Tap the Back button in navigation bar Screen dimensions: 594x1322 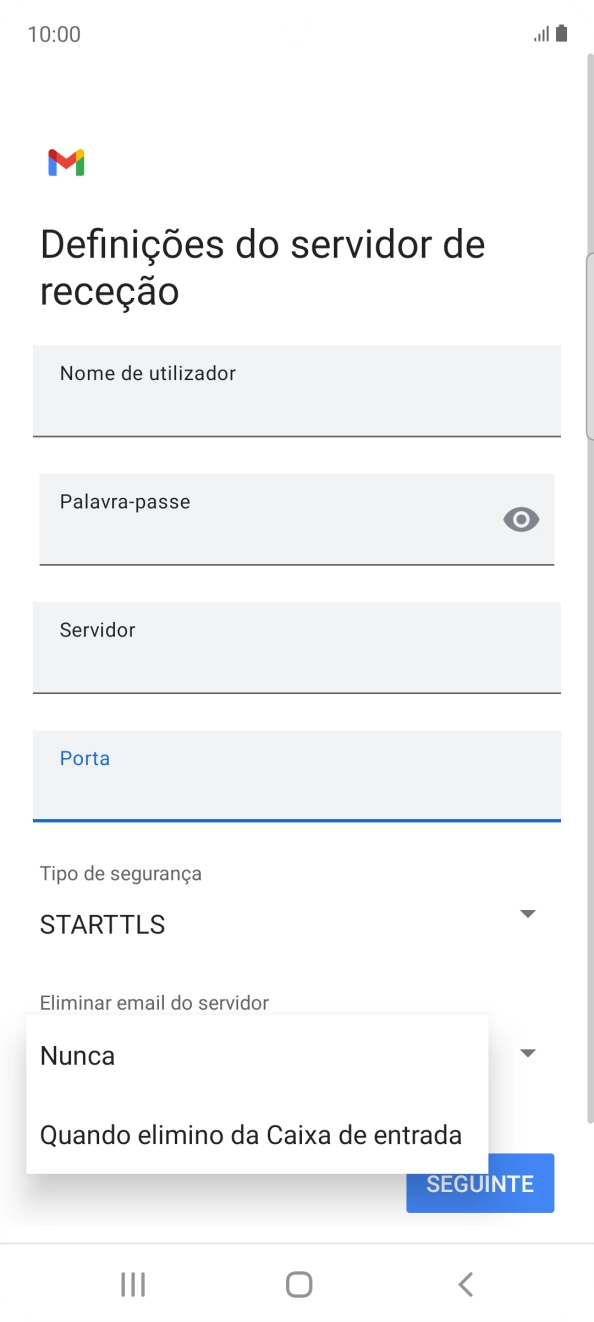pyautogui.click(x=464, y=1284)
